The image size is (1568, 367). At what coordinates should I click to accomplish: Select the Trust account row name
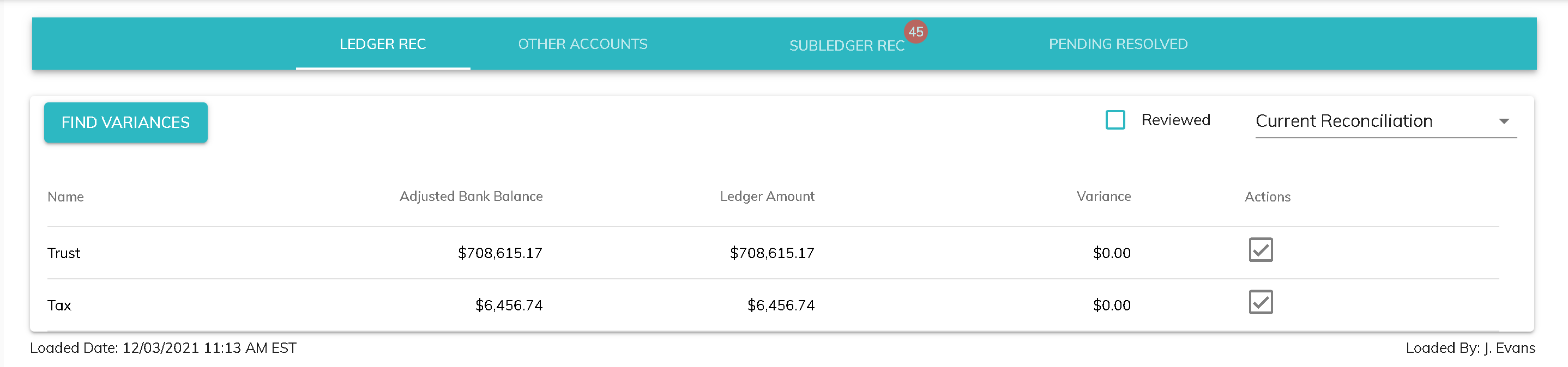tap(64, 253)
